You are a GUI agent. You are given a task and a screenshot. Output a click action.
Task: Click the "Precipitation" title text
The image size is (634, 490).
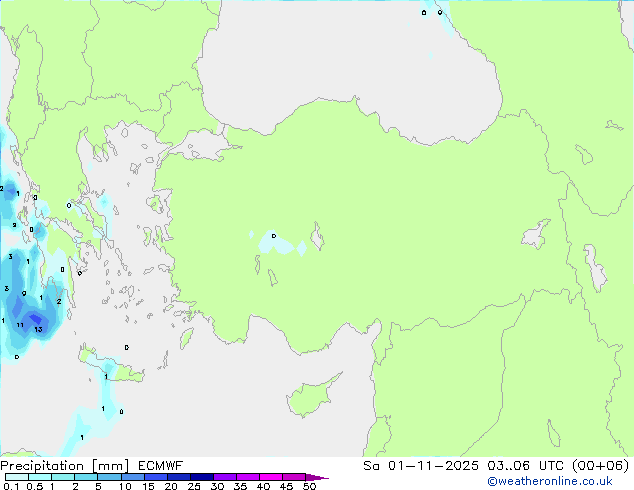42,466
